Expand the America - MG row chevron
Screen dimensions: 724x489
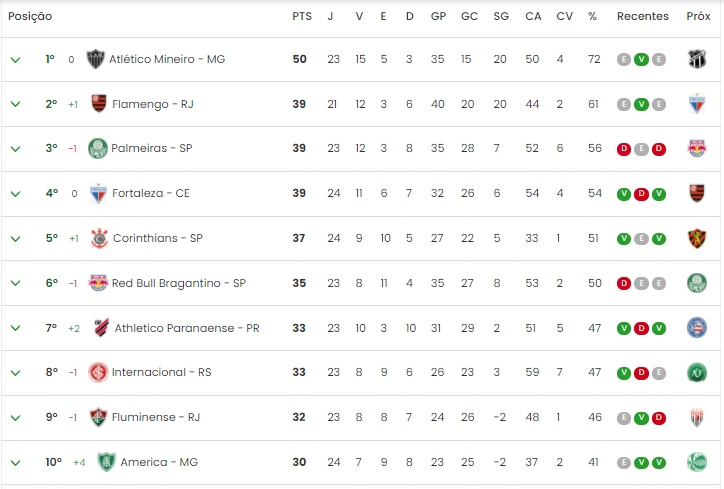15,463
